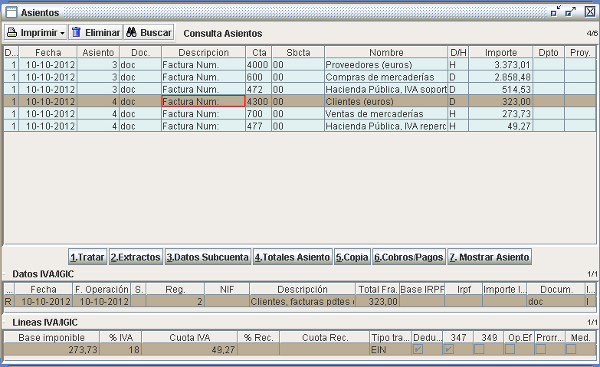Click account cell 472

(x=258, y=89)
